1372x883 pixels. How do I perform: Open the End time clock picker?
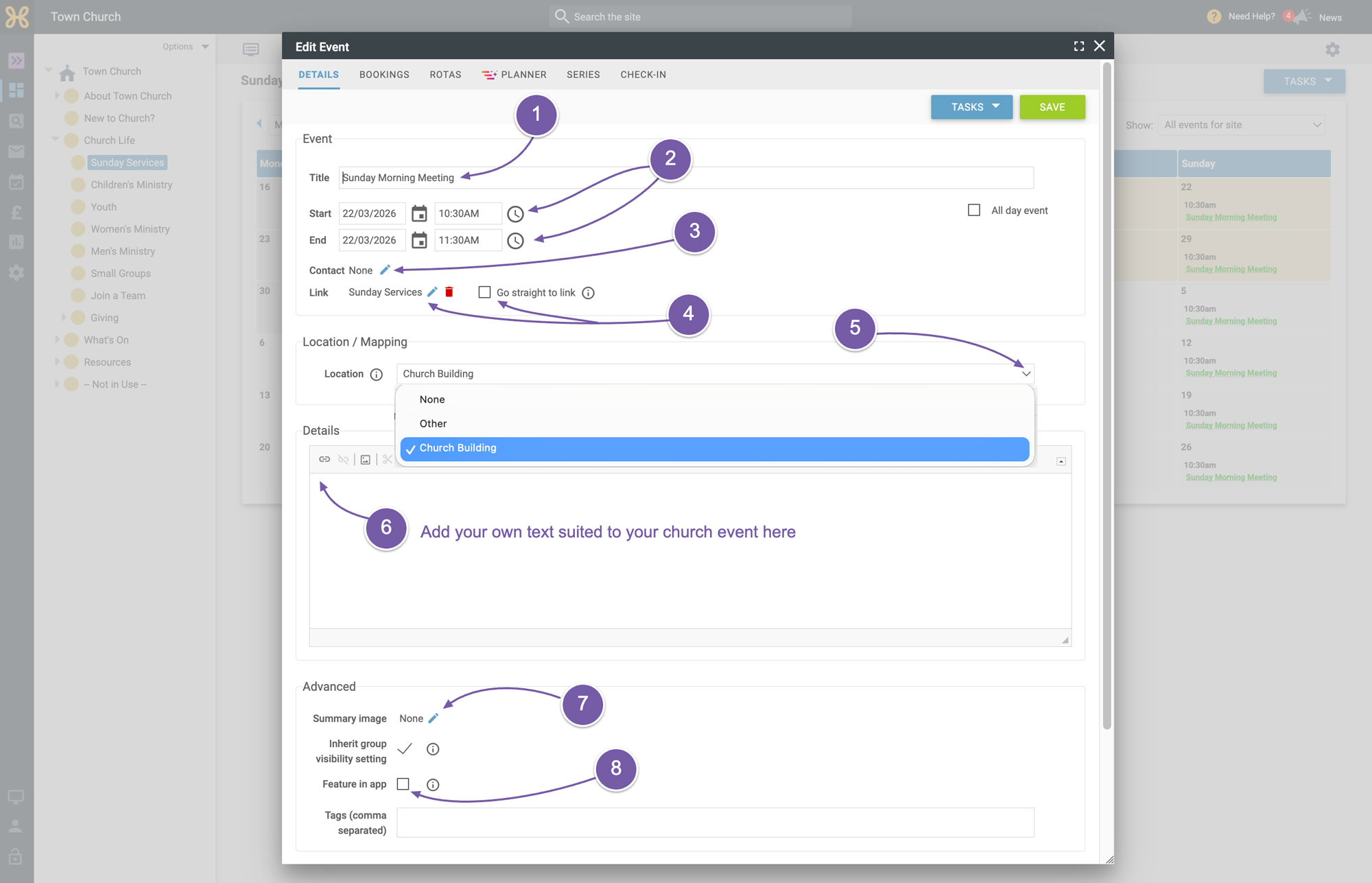pyautogui.click(x=515, y=241)
